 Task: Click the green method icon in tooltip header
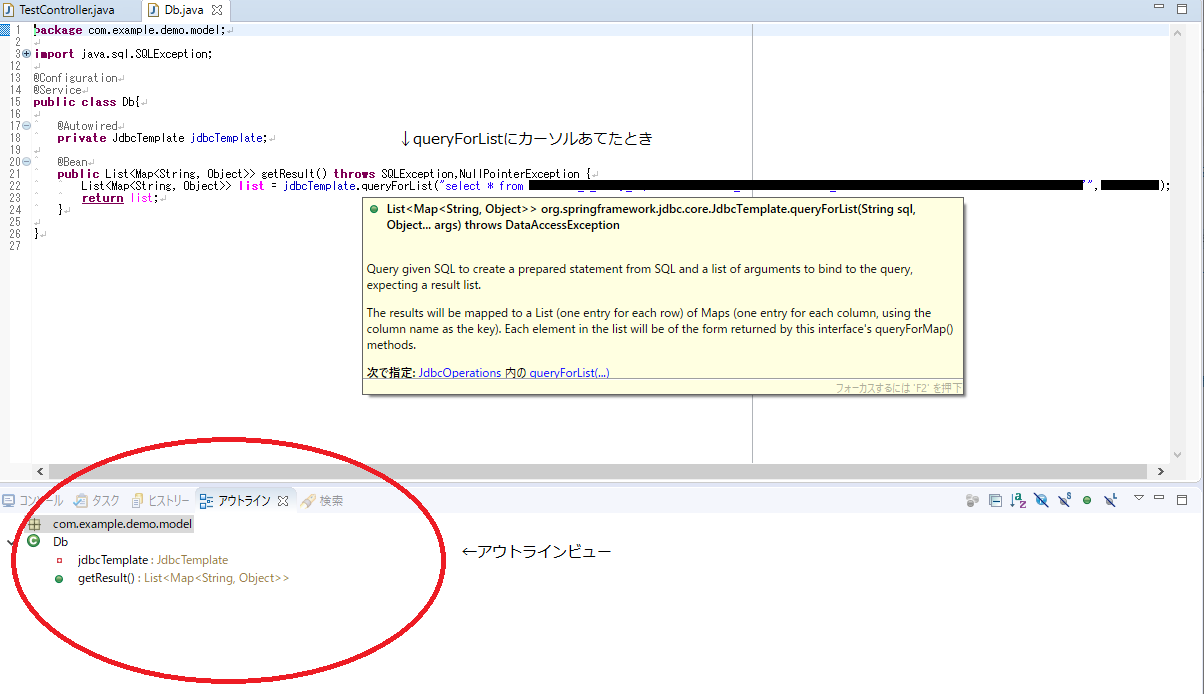click(373, 209)
